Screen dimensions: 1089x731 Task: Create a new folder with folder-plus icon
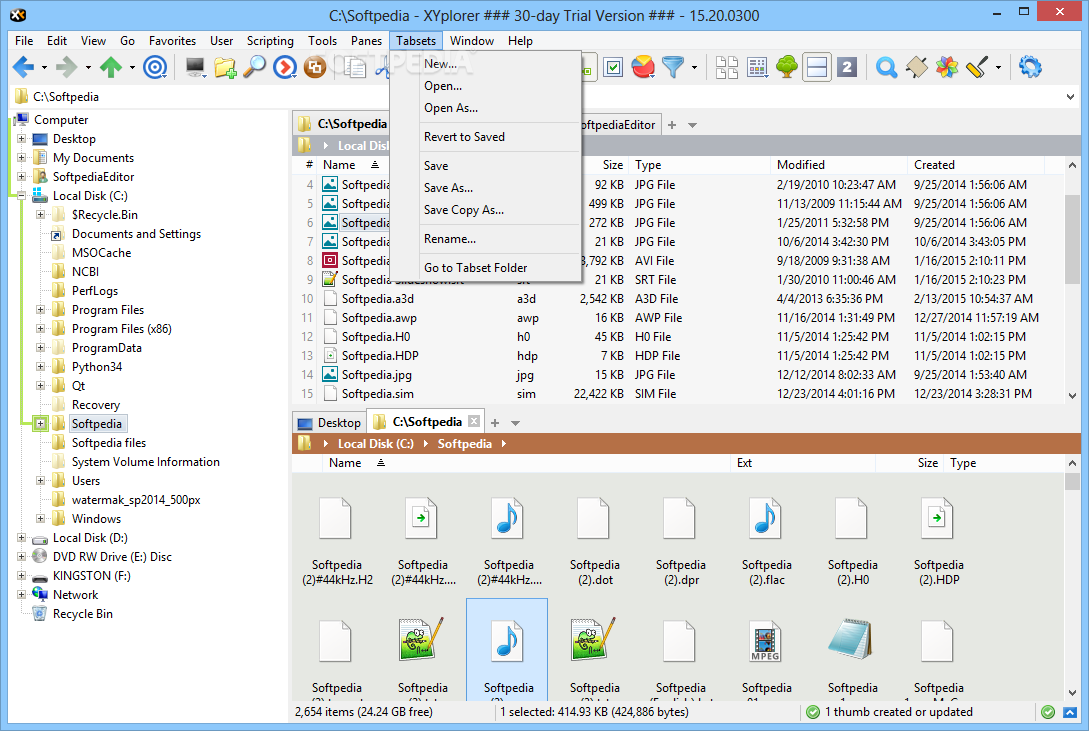tap(225, 67)
